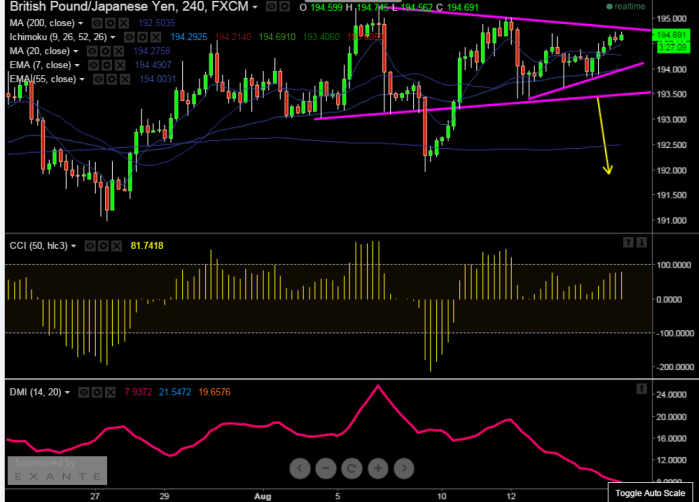Viewport: 699px width, 502px height.
Task: Remove the EMA (7, close) indicator
Action: pyautogui.click(x=120, y=65)
